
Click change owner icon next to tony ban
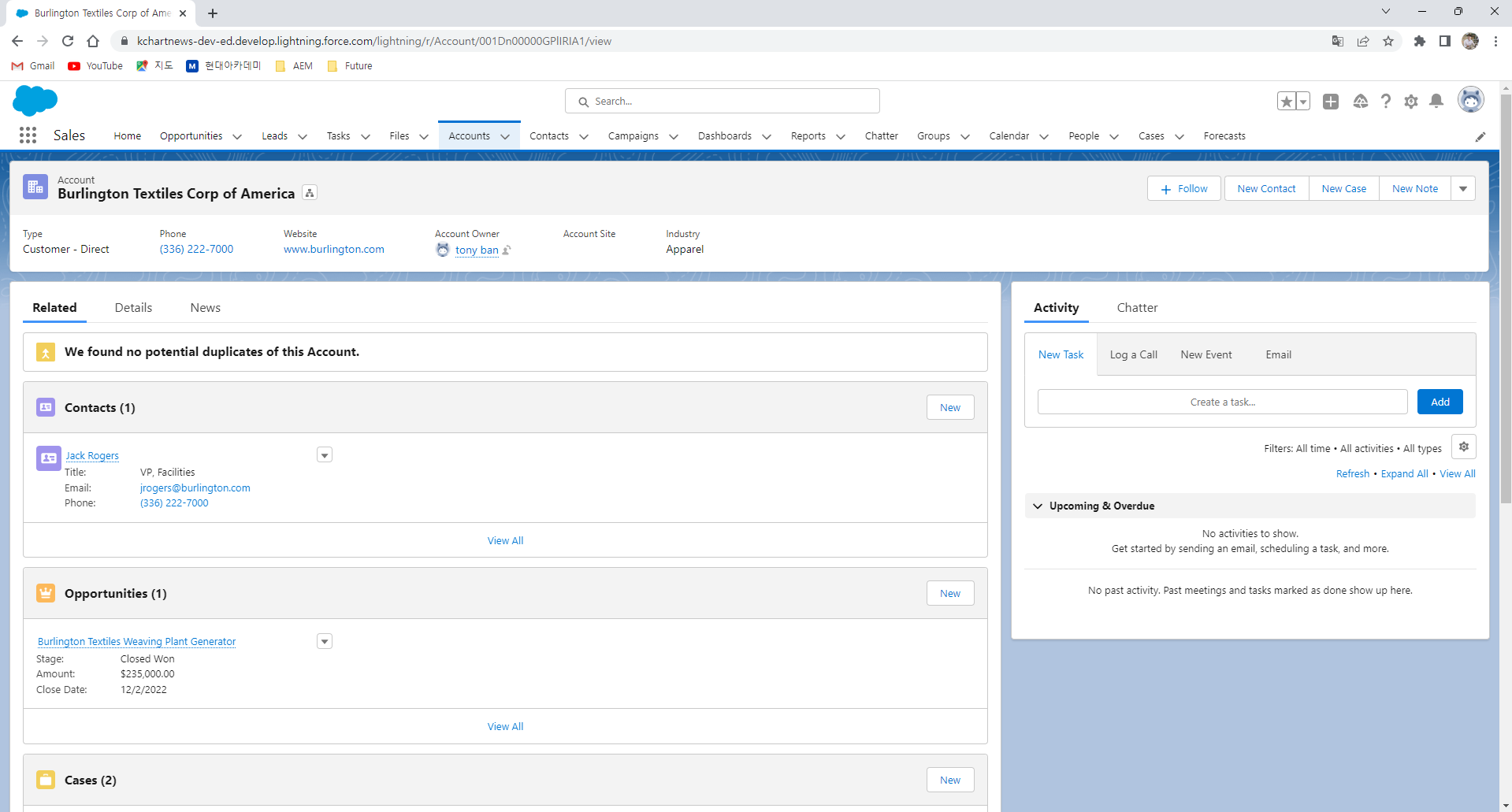click(x=507, y=250)
